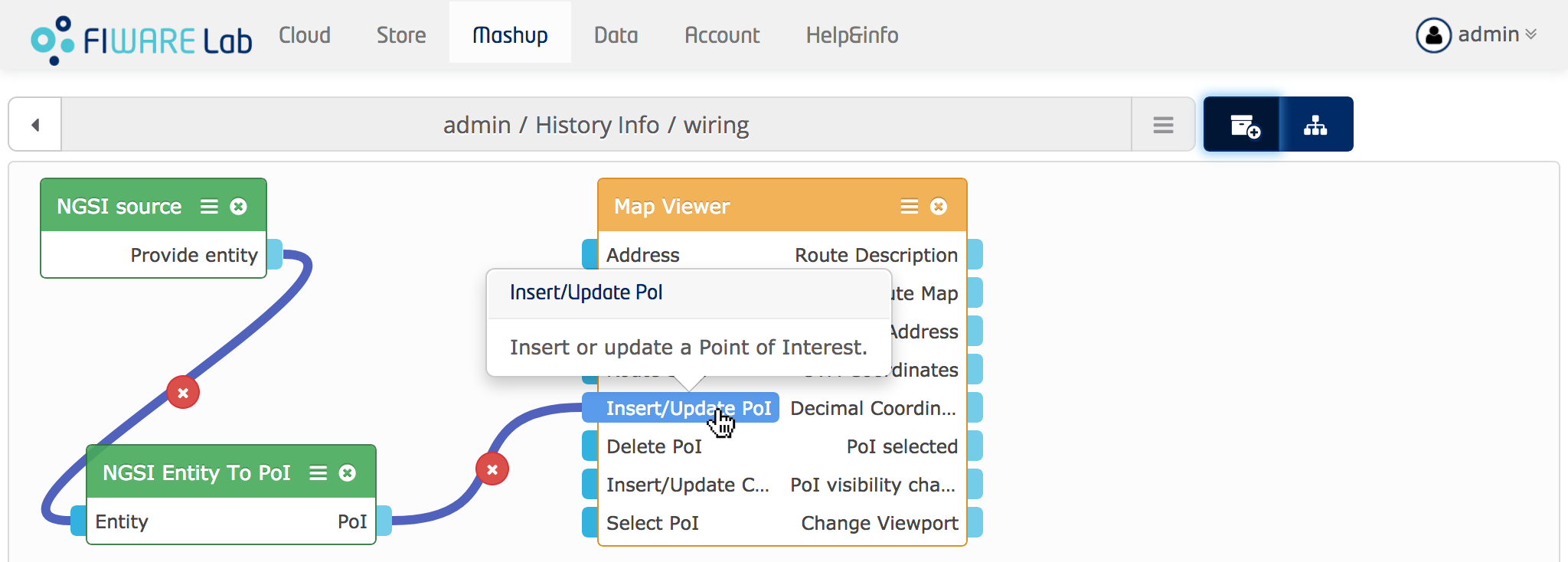Click the Route Description output endpoint
This screenshot has height=562, width=1568.
(x=876, y=255)
